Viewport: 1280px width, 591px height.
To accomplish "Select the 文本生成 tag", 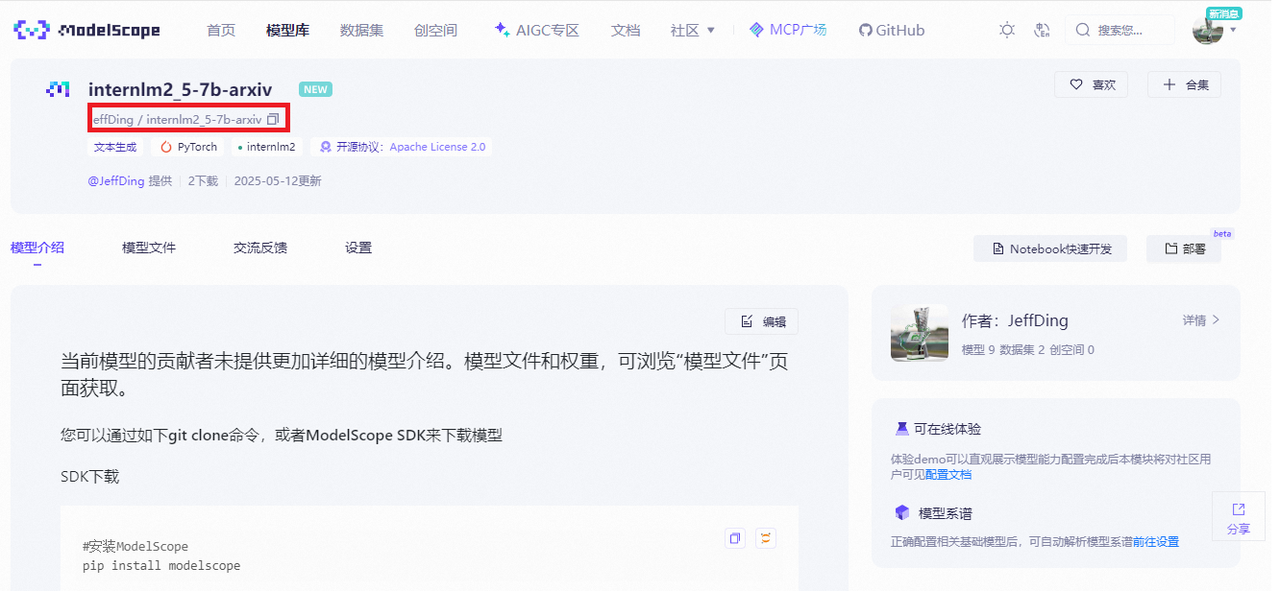I will click(x=115, y=147).
